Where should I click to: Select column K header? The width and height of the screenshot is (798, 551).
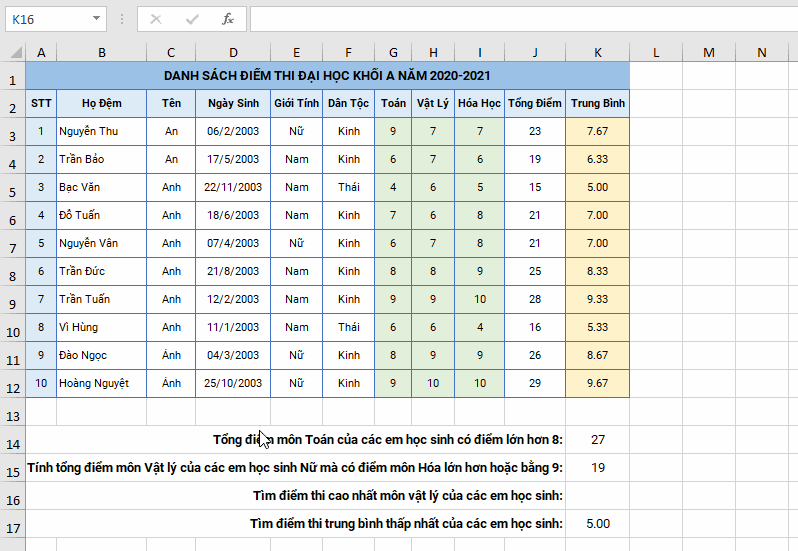tap(597, 52)
